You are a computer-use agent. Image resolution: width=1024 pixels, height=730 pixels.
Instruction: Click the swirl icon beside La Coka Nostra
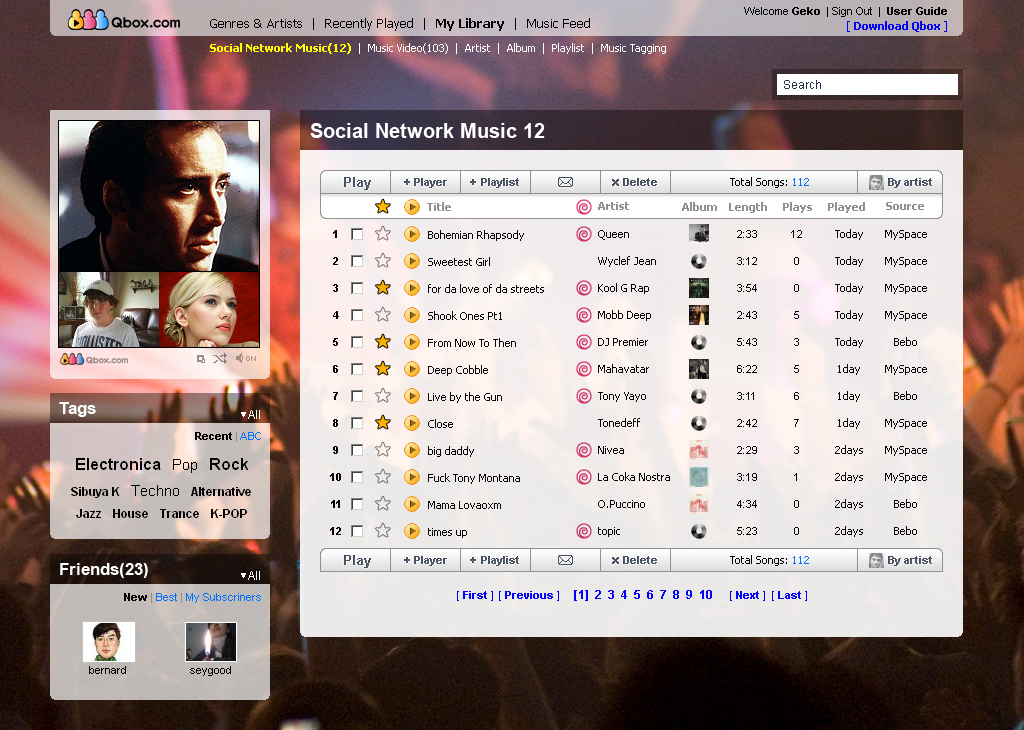tap(584, 477)
